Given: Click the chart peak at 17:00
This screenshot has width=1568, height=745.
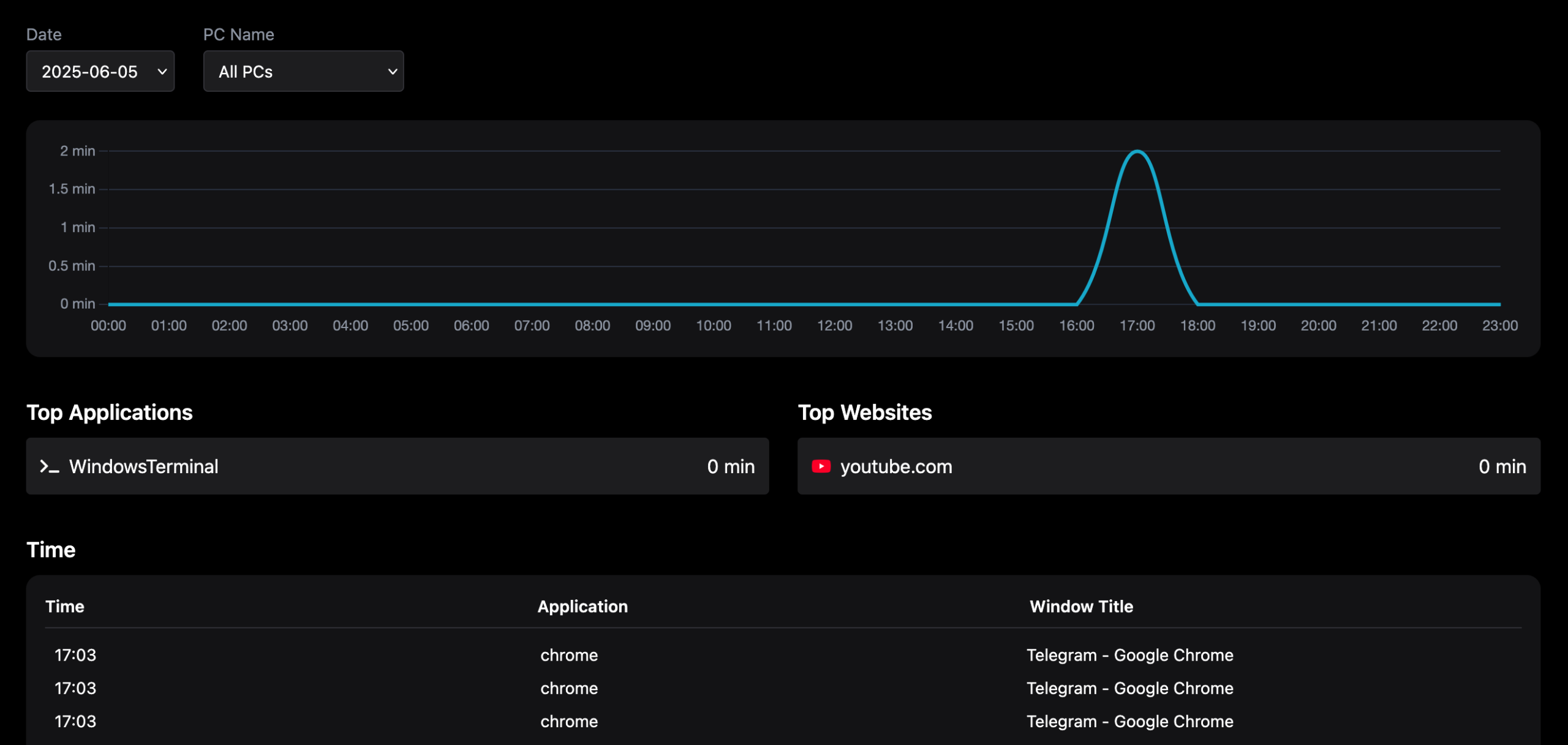Looking at the screenshot, I should point(1137,152).
